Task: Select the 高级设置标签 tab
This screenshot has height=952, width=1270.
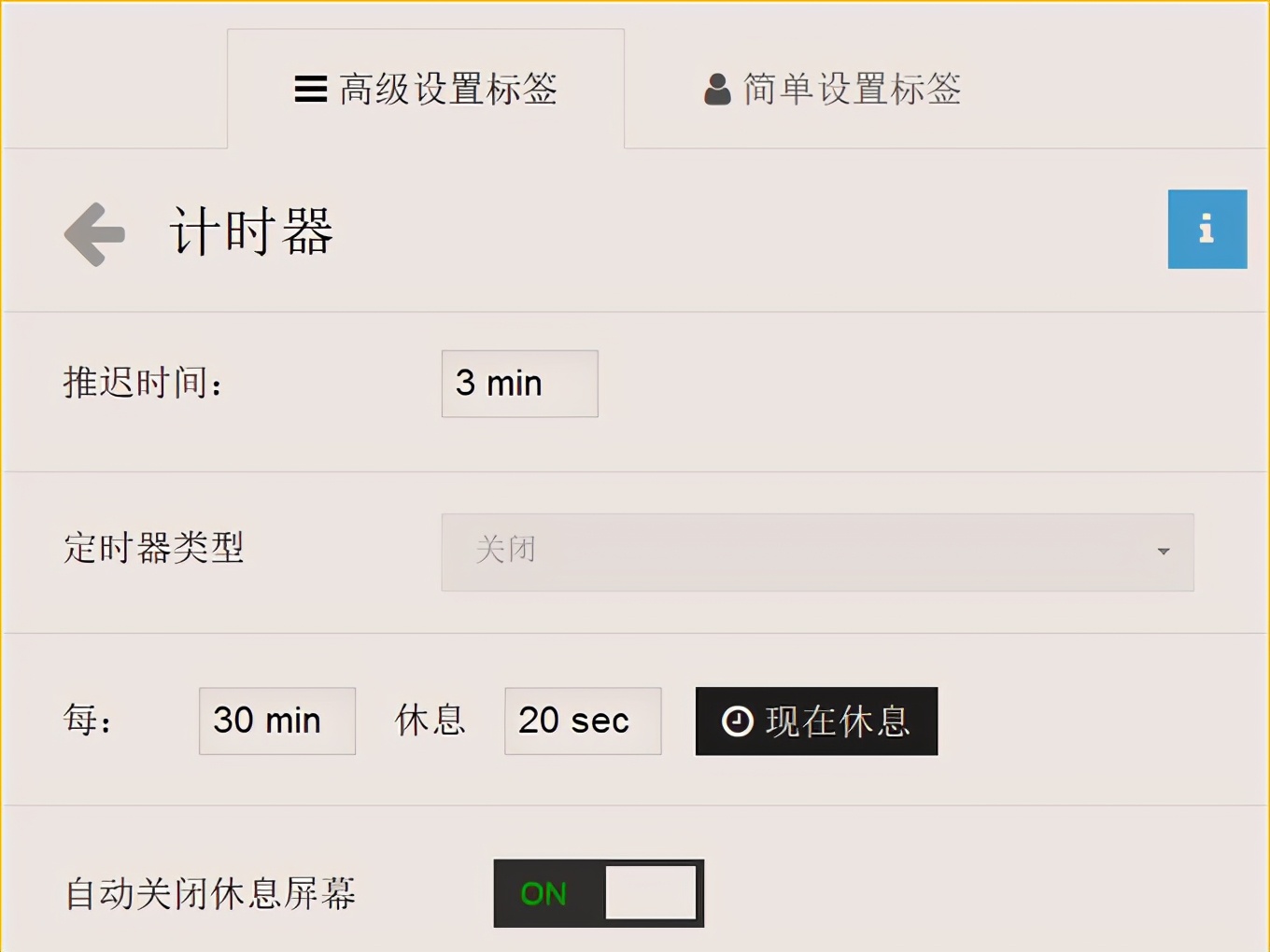Action: pos(425,89)
